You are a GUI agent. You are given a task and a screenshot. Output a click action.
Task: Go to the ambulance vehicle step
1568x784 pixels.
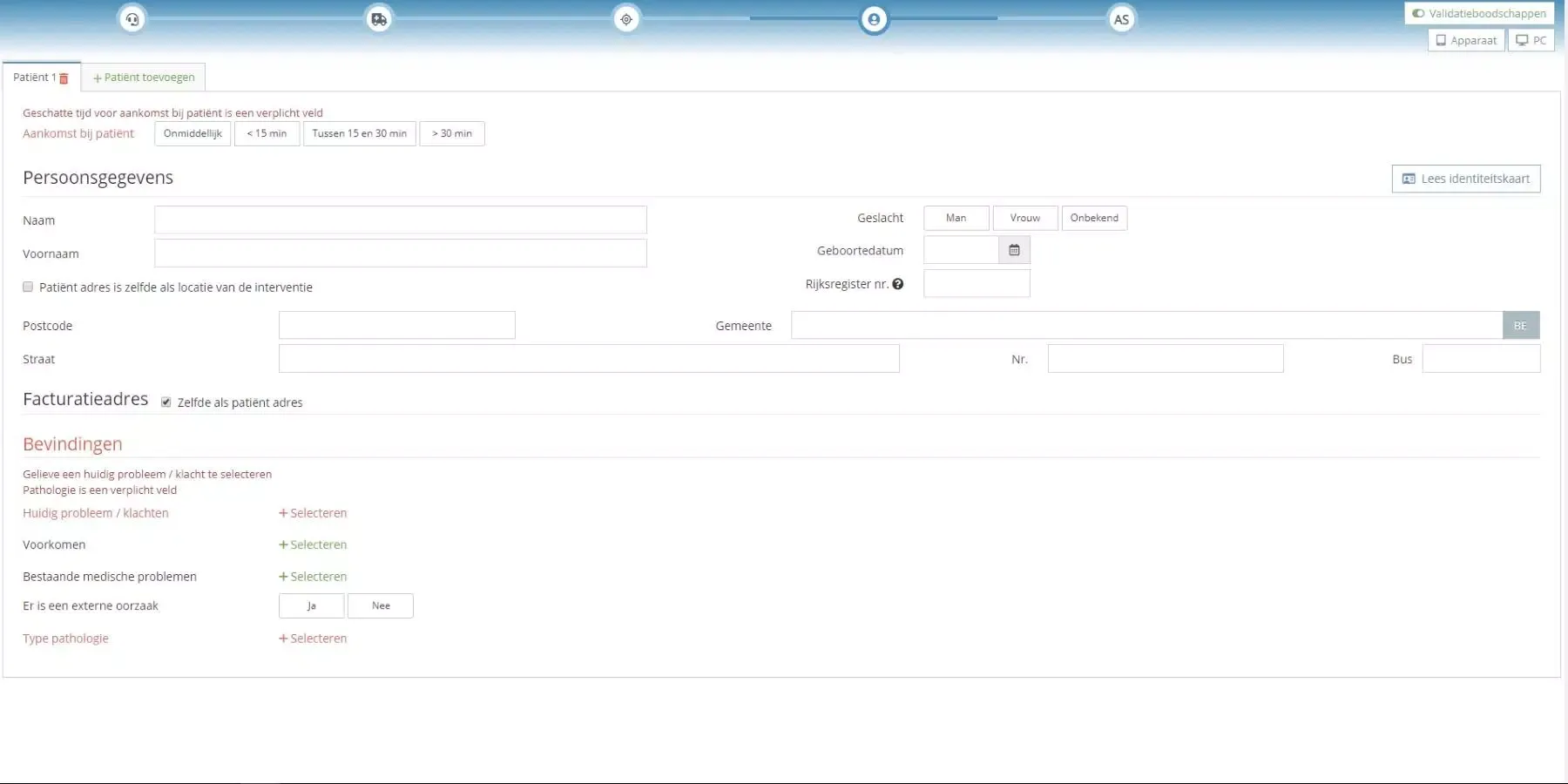pyautogui.click(x=379, y=19)
